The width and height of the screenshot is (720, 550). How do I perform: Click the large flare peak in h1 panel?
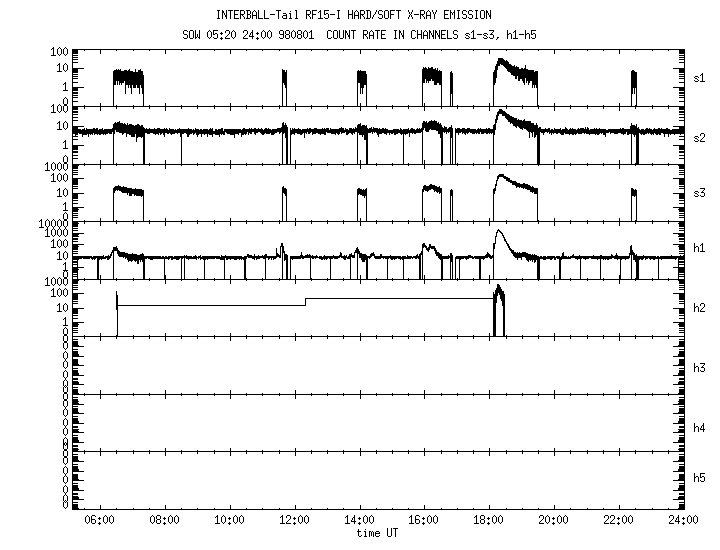click(498, 232)
